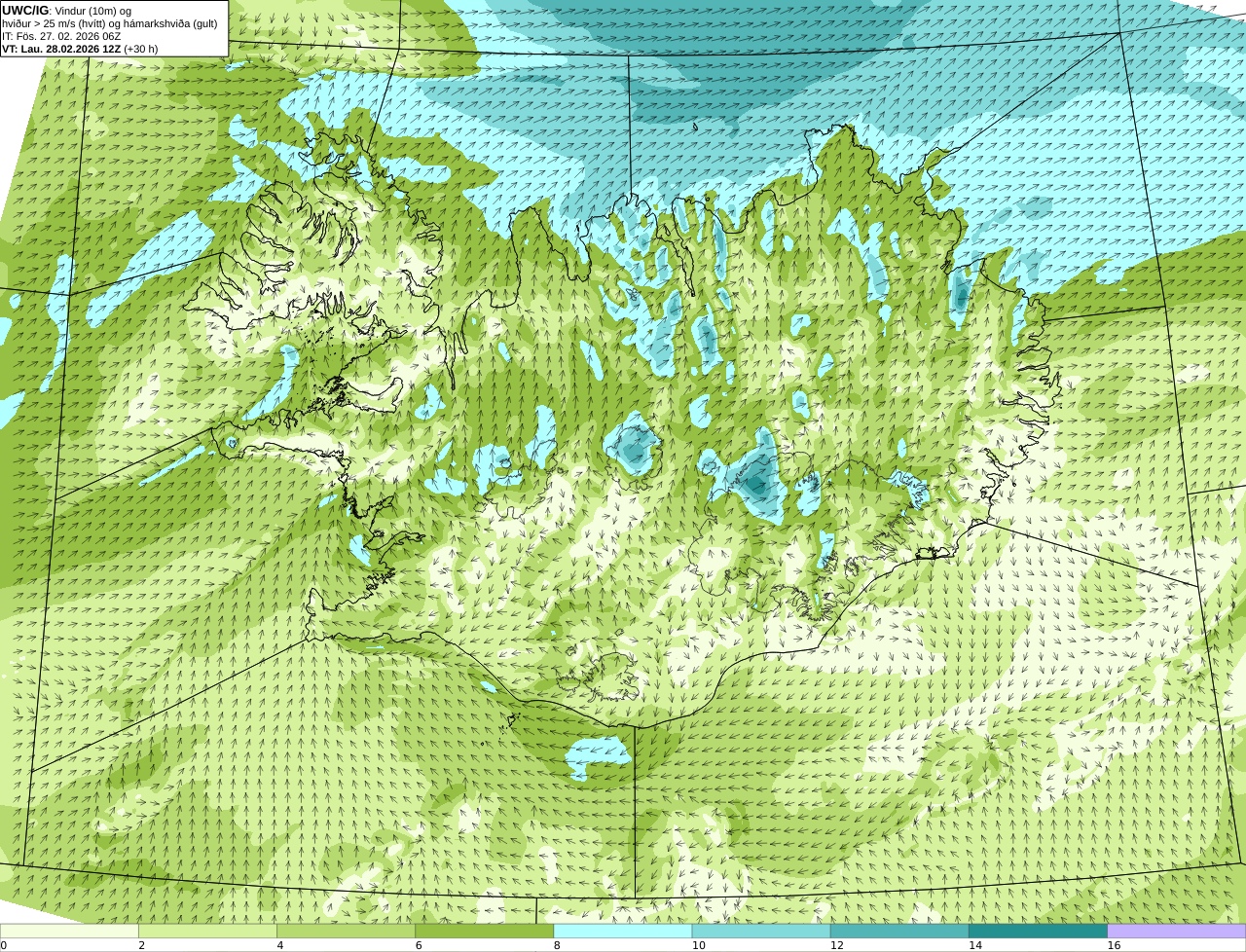The image size is (1246, 952).
Task: Click the legend tick label "0"
Action: click(x=3, y=945)
